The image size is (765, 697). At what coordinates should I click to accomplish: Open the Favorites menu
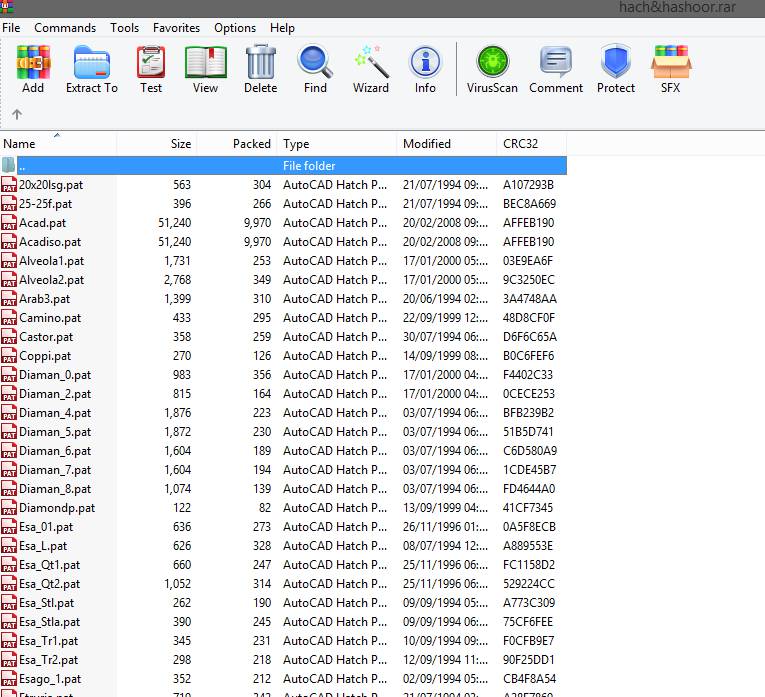coord(176,28)
